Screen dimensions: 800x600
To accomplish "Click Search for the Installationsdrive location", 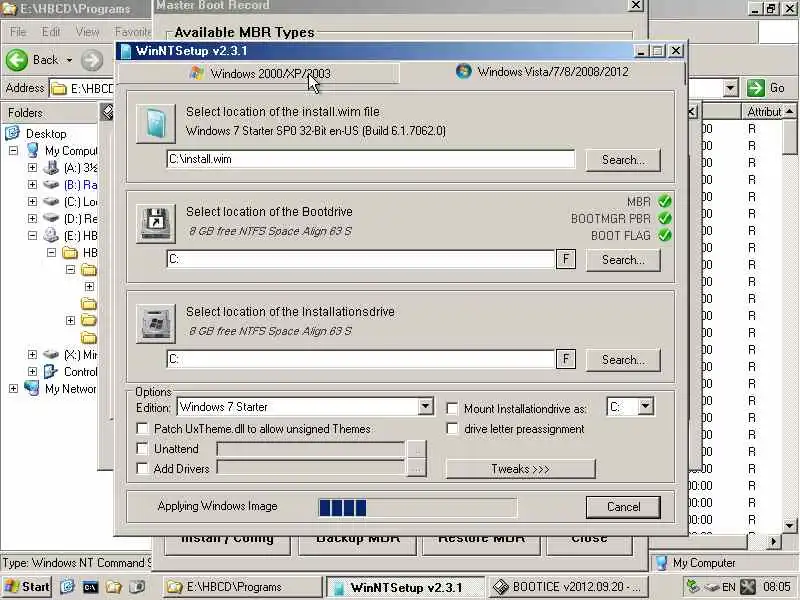I will click(x=623, y=360).
